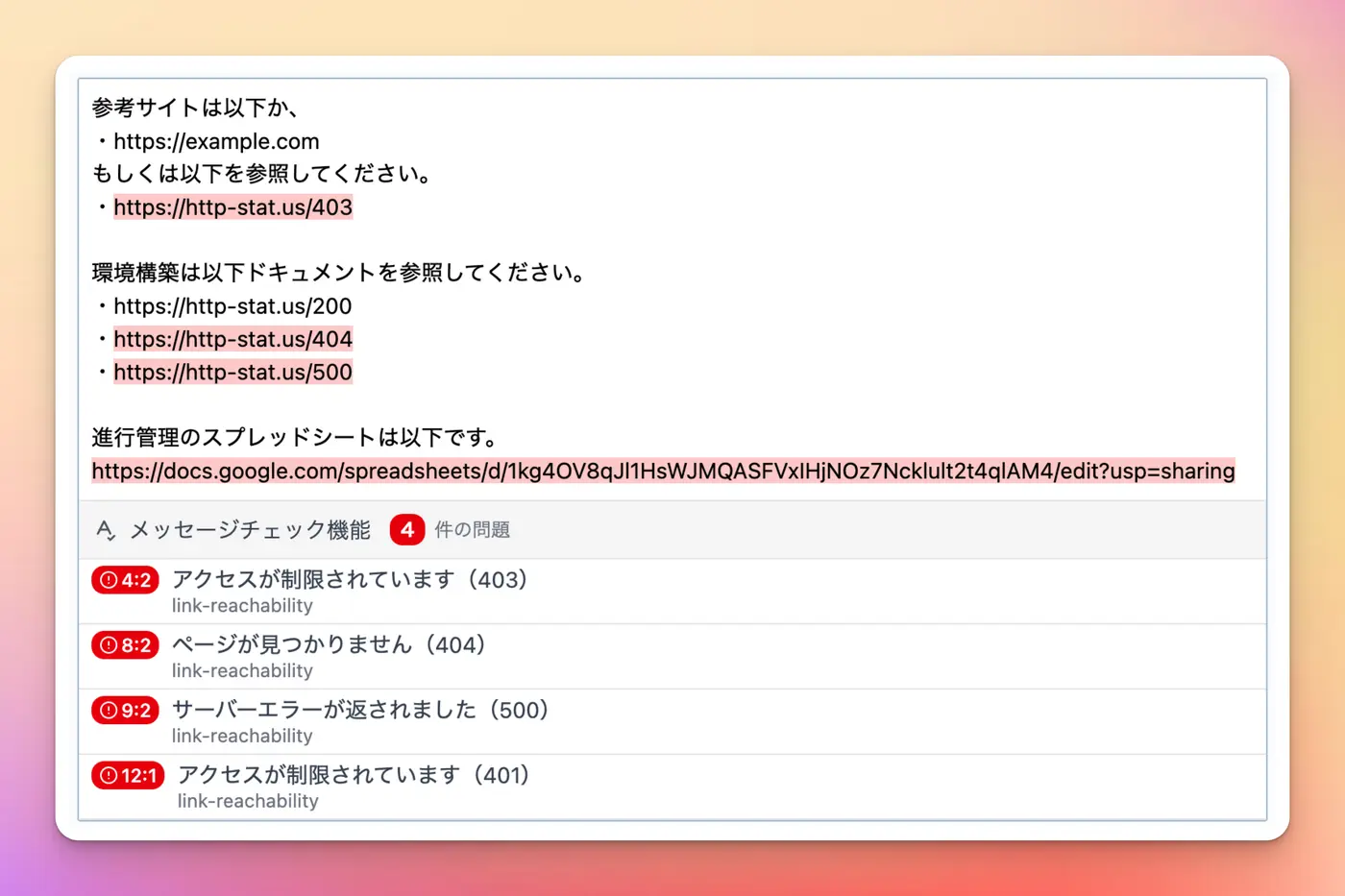Click the https://example.com URL text
1345x896 pixels.
click(x=216, y=141)
